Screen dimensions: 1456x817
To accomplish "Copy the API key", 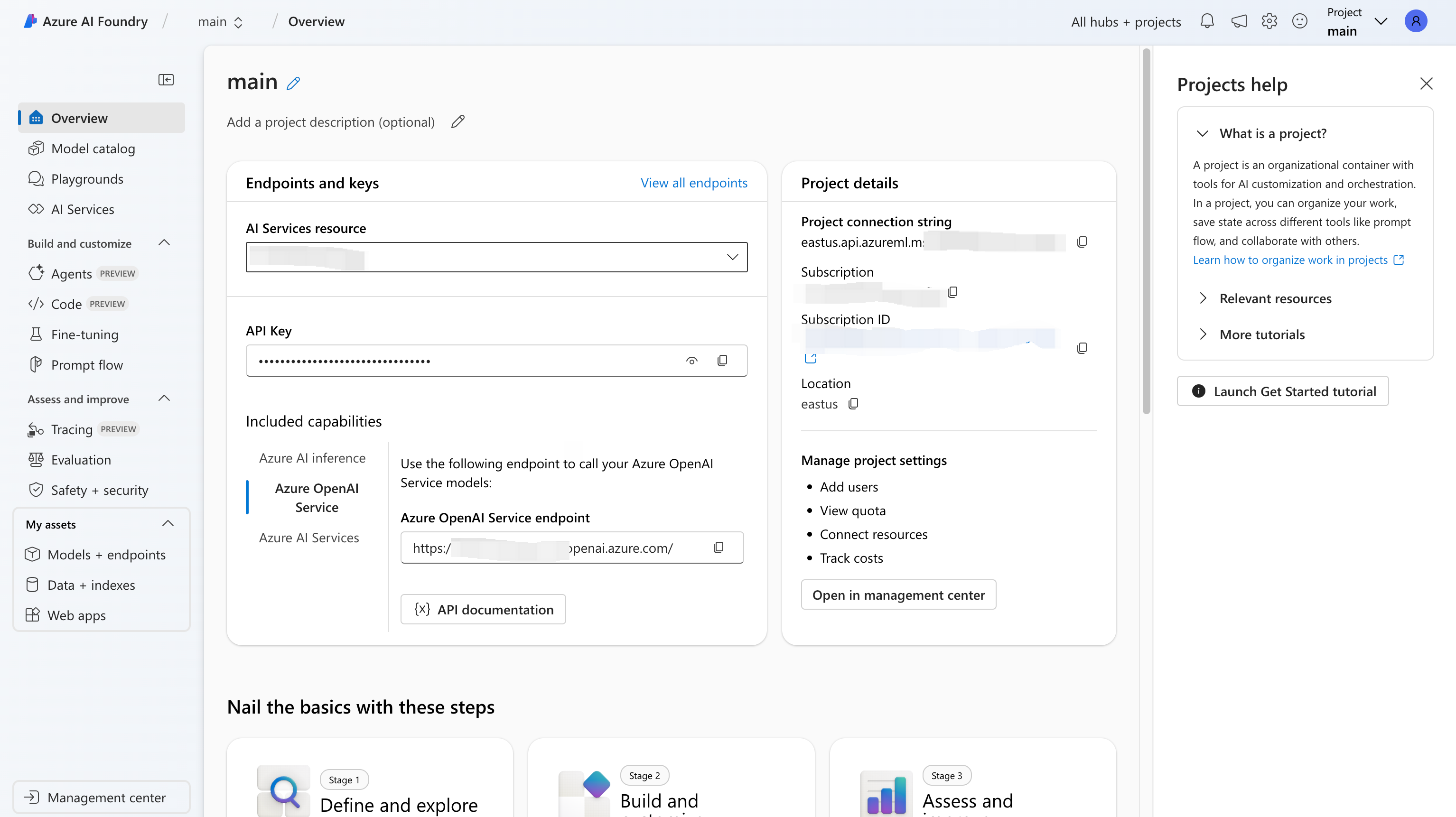I will pos(722,361).
